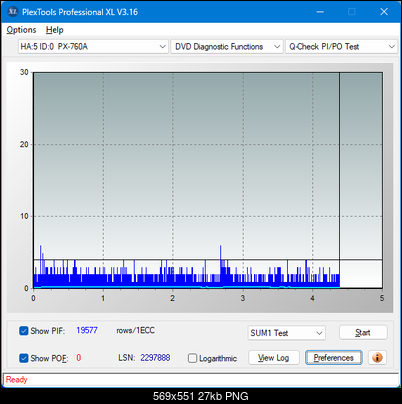The width and height of the screenshot is (402, 404).
Task: Click the PlexTools XL app icon
Action: click(x=13, y=12)
